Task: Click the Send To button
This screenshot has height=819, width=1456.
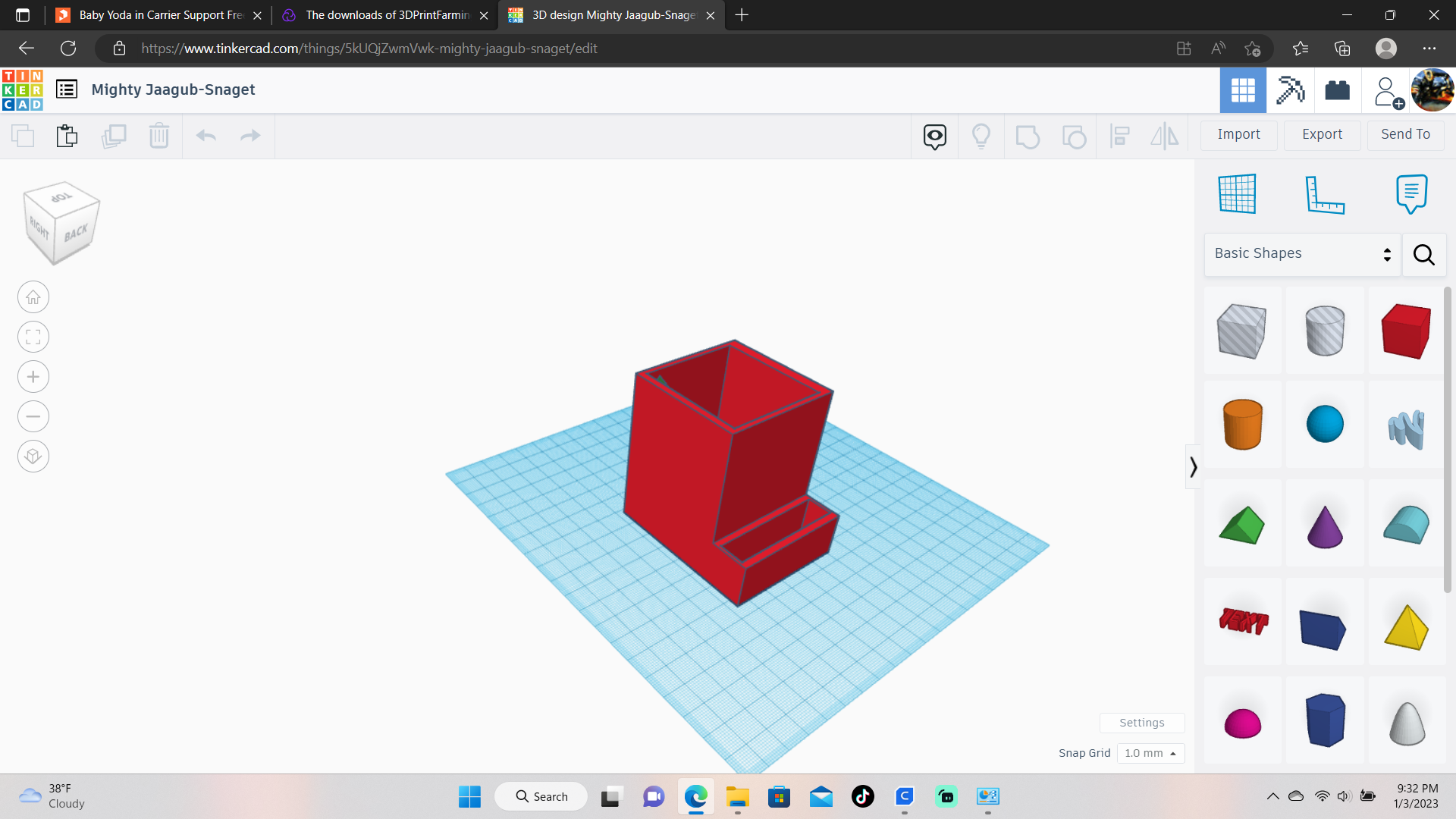Action: coord(1405,134)
